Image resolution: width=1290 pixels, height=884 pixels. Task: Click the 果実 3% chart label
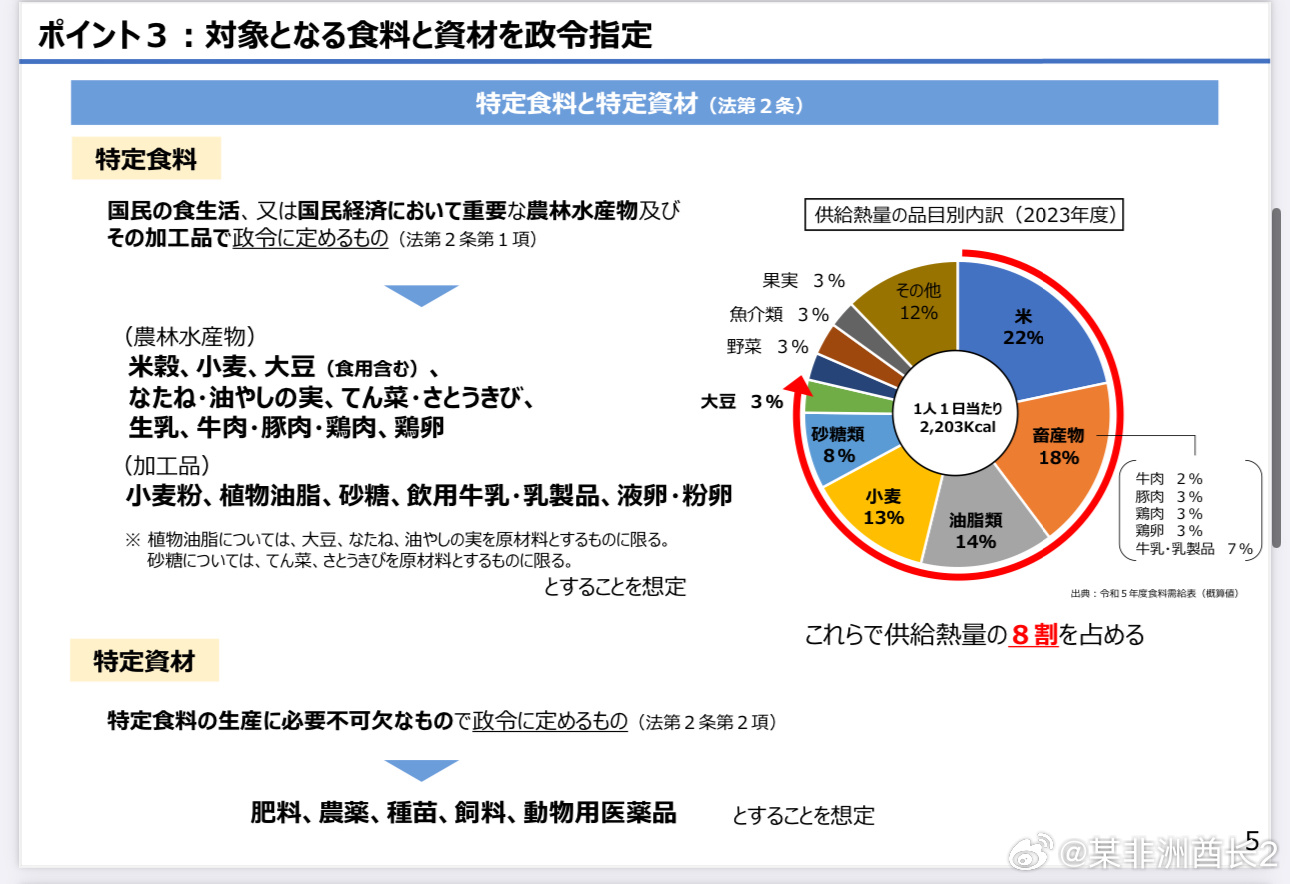pyautogui.click(x=803, y=281)
